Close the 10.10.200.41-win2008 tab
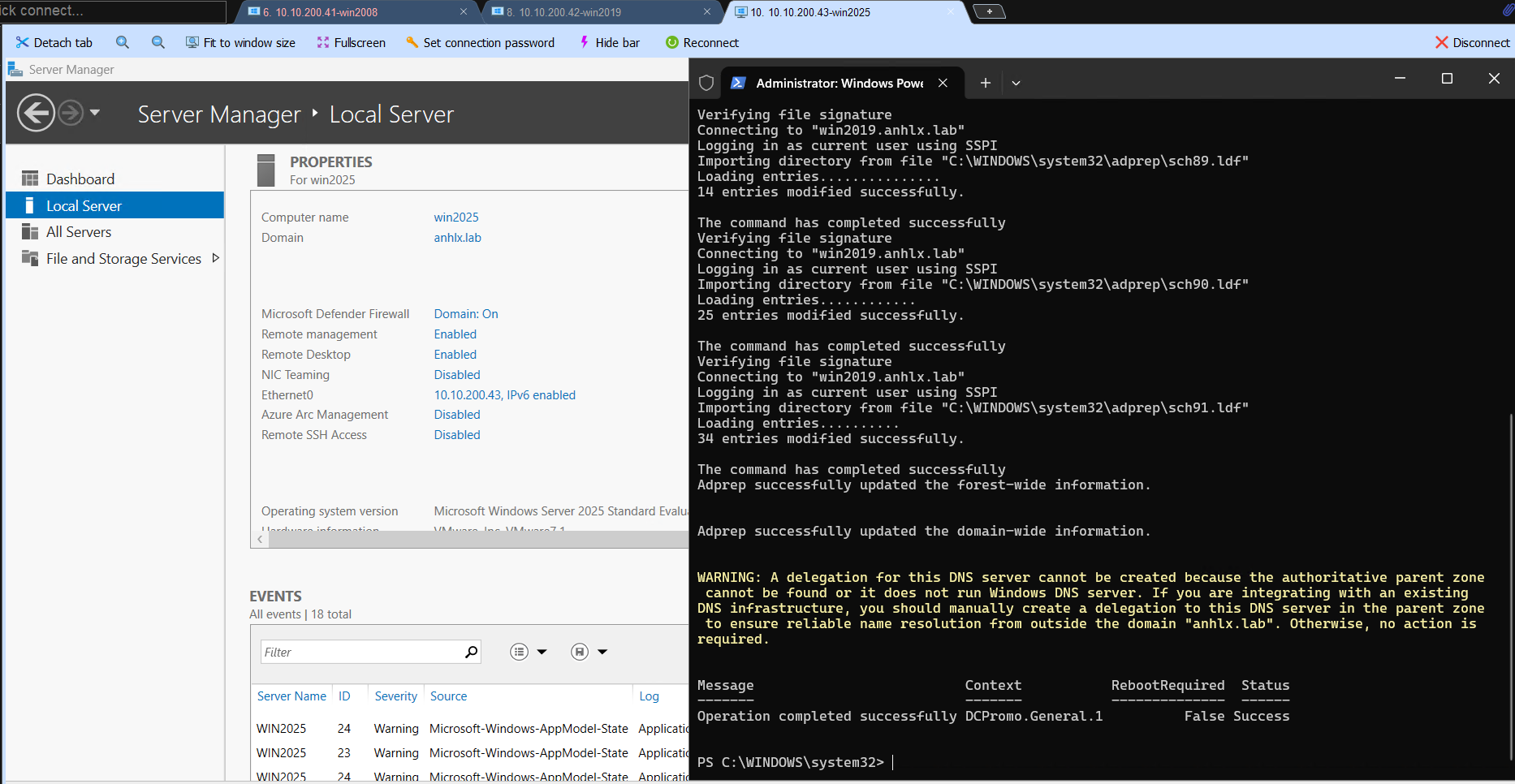 point(464,12)
